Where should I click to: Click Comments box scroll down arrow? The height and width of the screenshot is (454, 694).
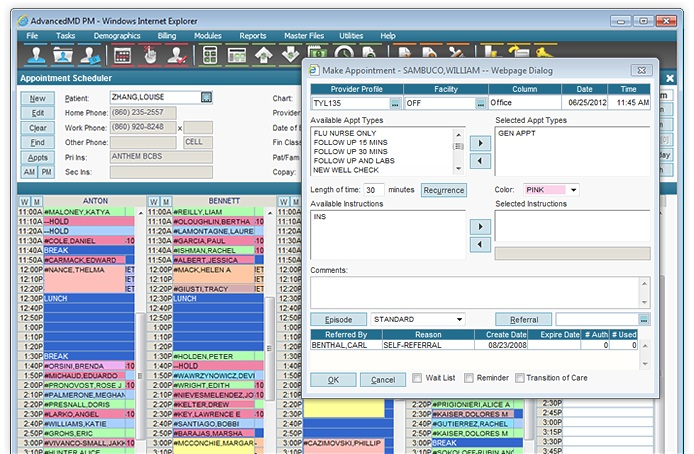pos(644,302)
